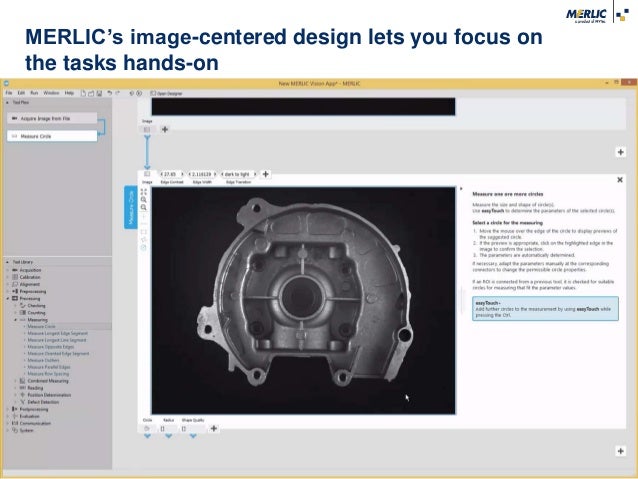The image size is (638, 479).
Task: Click the zoom in magnifier icon
Action: (x=144, y=200)
